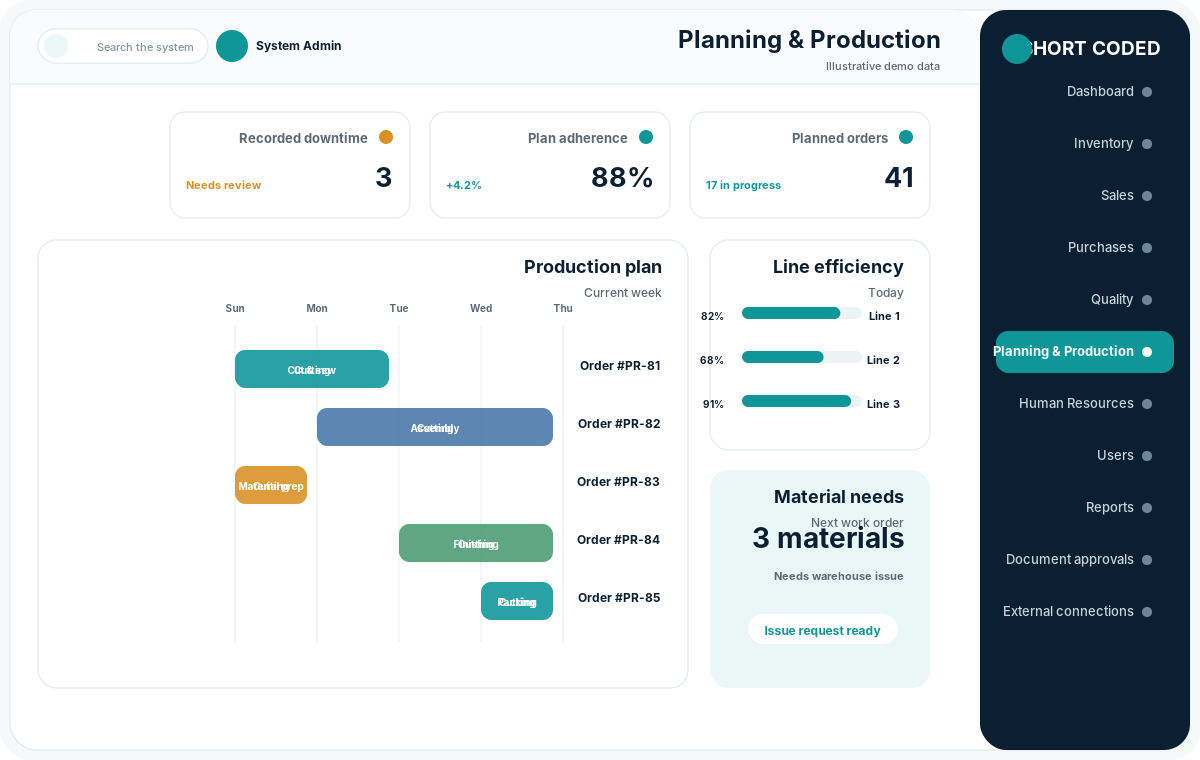Image resolution: width=1200 pixels, height=760 pixels.
Task: Click the Line 3 efficiency bar
Action: coord(801,401)
